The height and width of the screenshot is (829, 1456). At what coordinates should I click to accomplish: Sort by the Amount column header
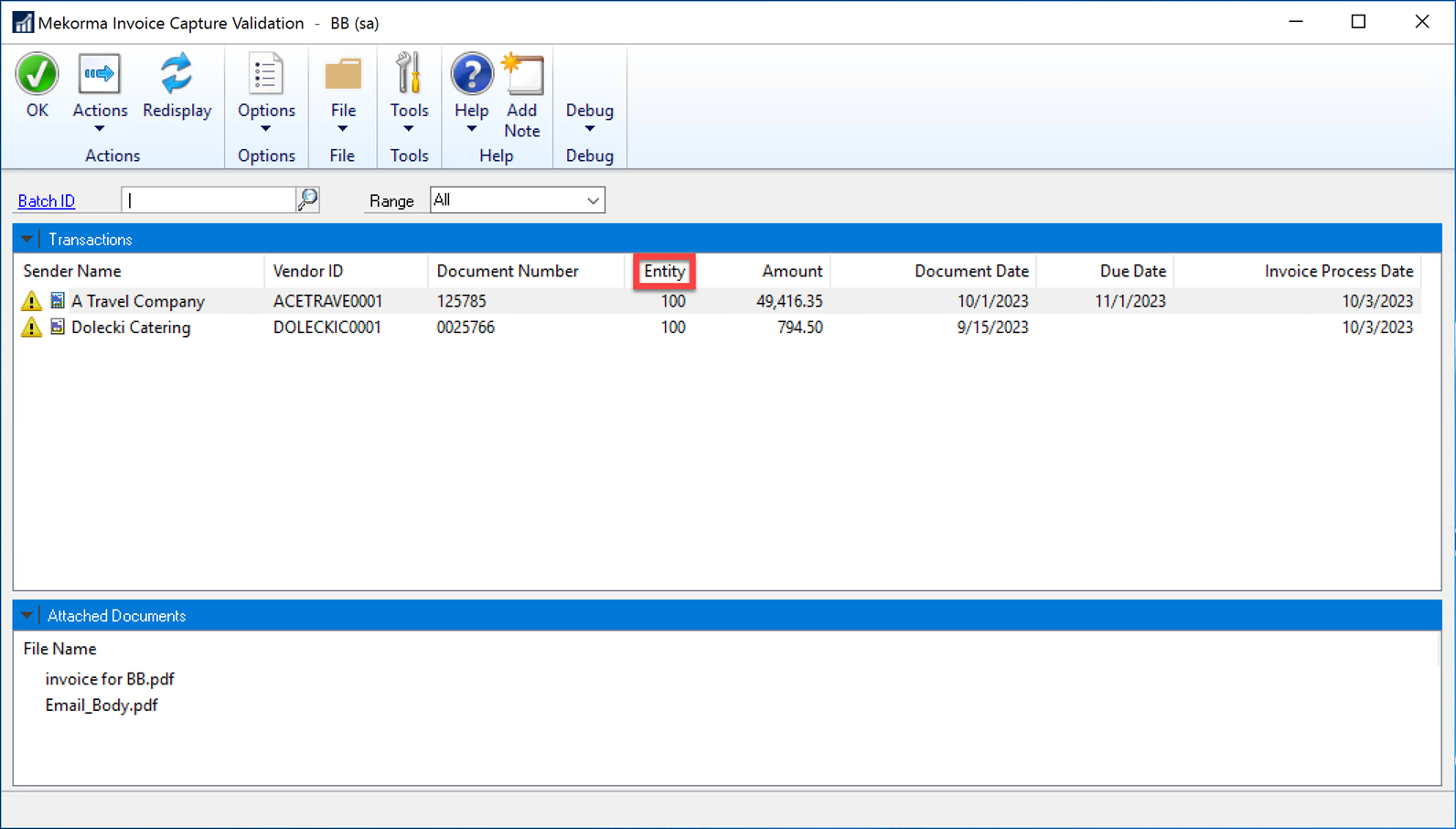click(792, 271)
